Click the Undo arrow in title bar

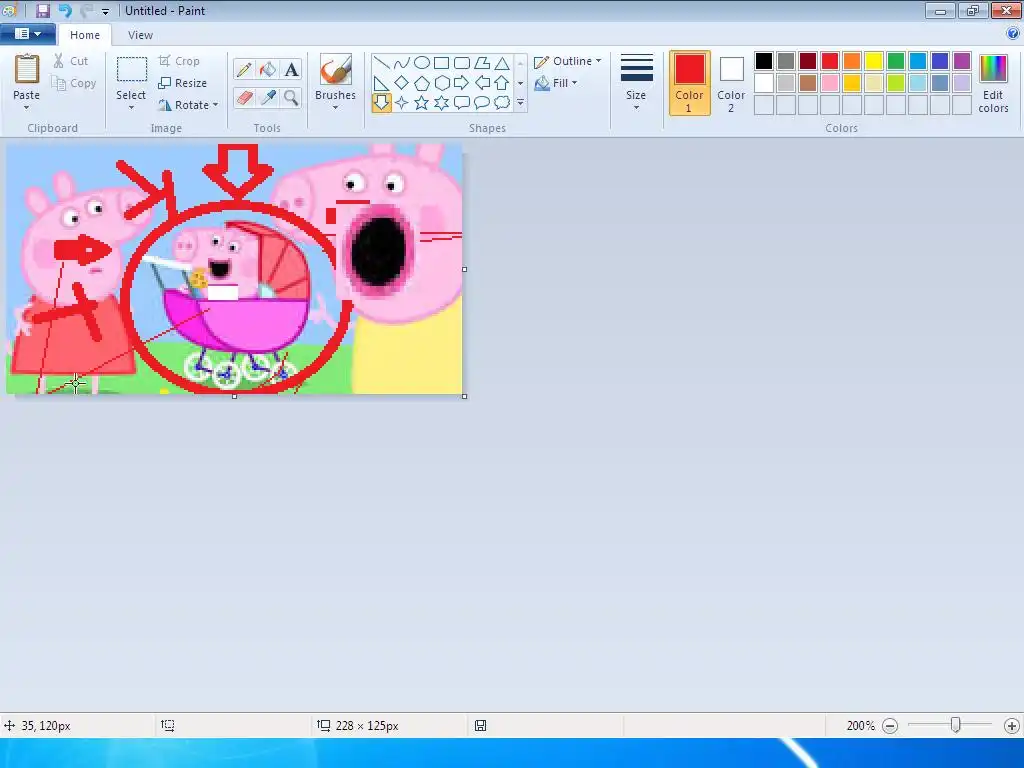(x=65, y=10)
